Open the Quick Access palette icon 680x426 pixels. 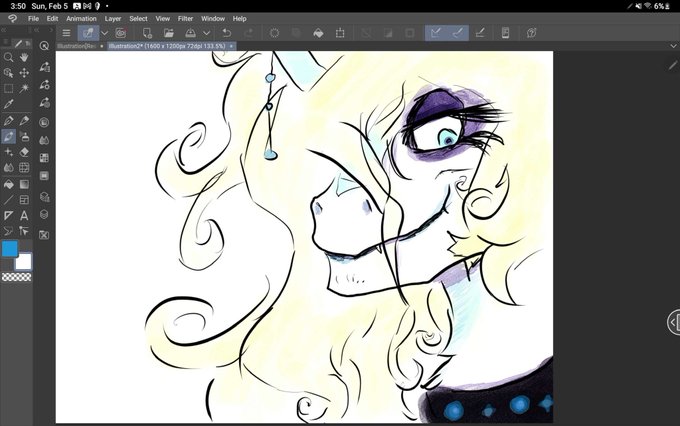click(x=44, y=46)
